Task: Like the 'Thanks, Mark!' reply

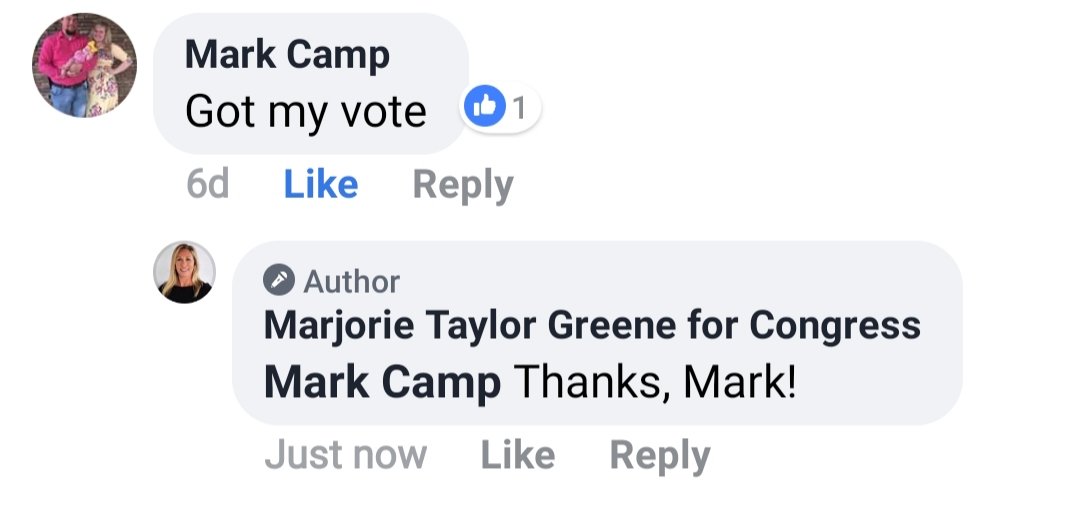Action: 518,455
